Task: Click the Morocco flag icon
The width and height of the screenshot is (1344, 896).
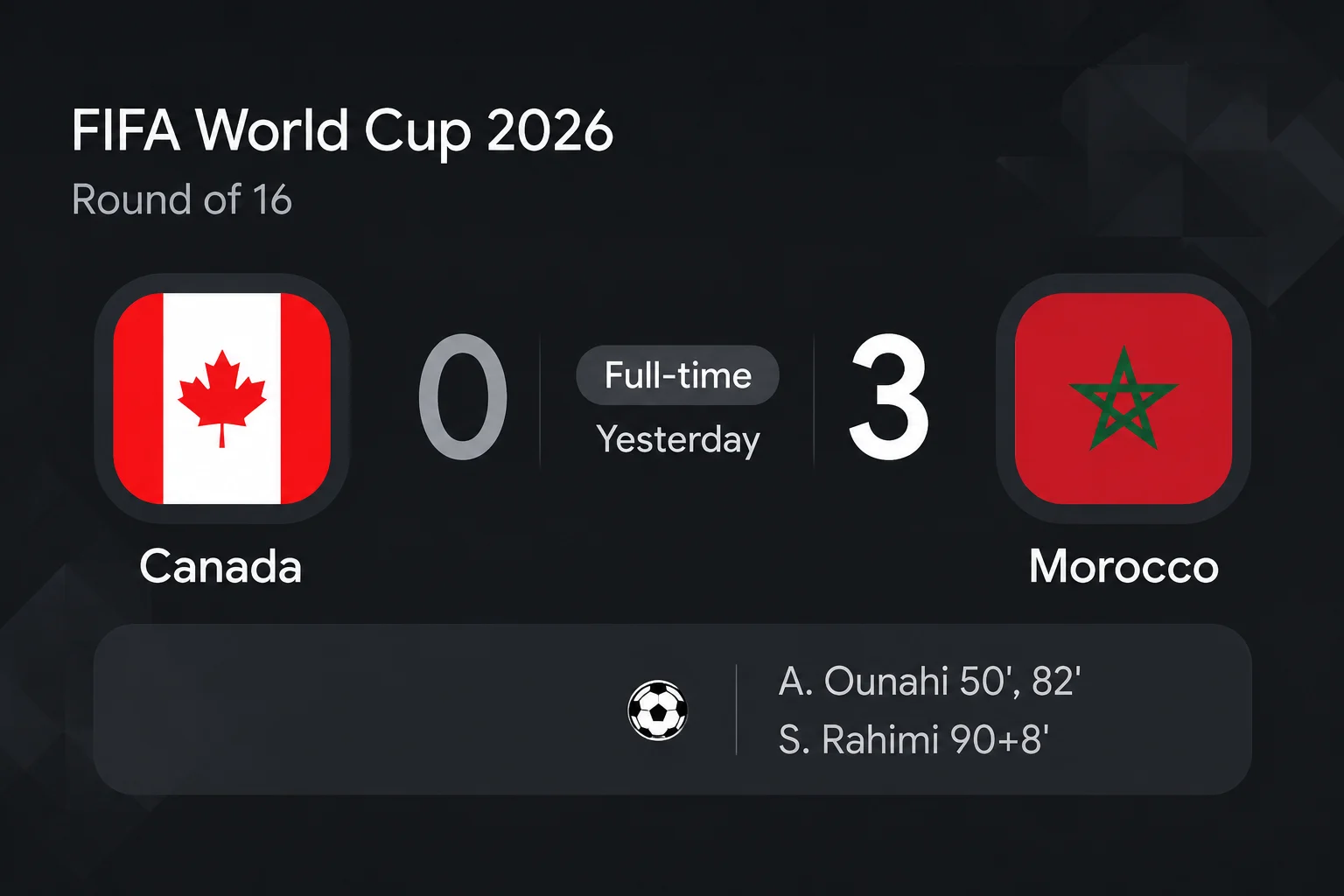Action: click(x=1123, y=399)
